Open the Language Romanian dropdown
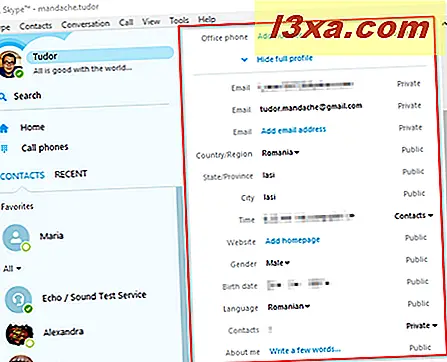This screenshot has width=447, height=362. pyautogui.click(x=289, y=306)
